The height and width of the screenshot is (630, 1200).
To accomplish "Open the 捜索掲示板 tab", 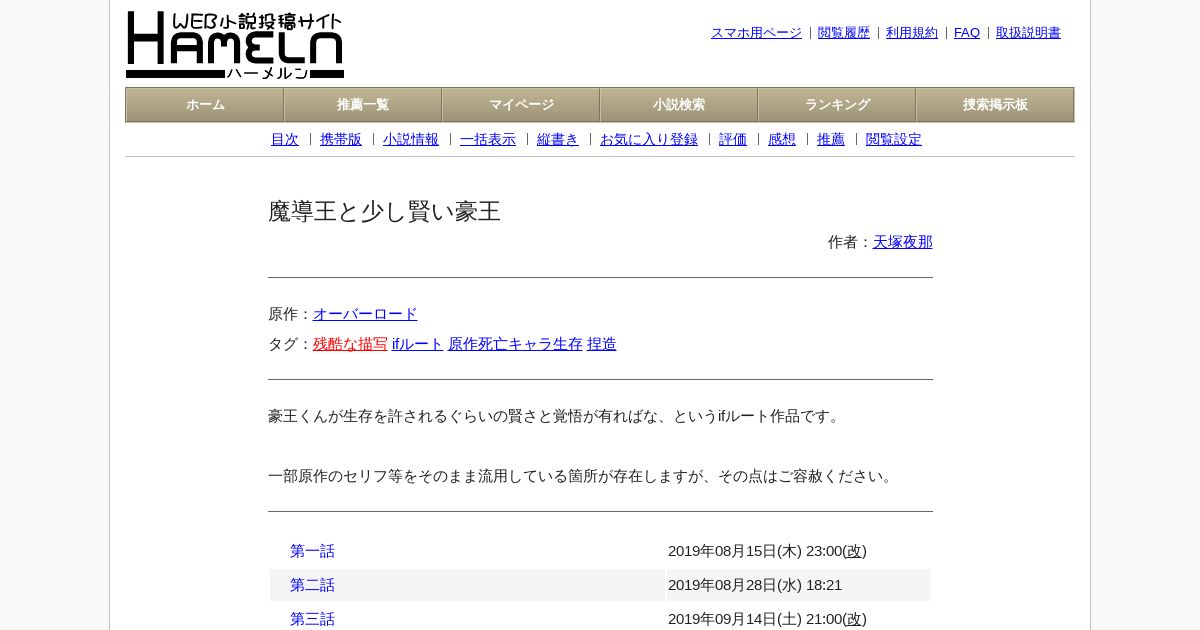I will pyautogui.click(x=995, y=105).
